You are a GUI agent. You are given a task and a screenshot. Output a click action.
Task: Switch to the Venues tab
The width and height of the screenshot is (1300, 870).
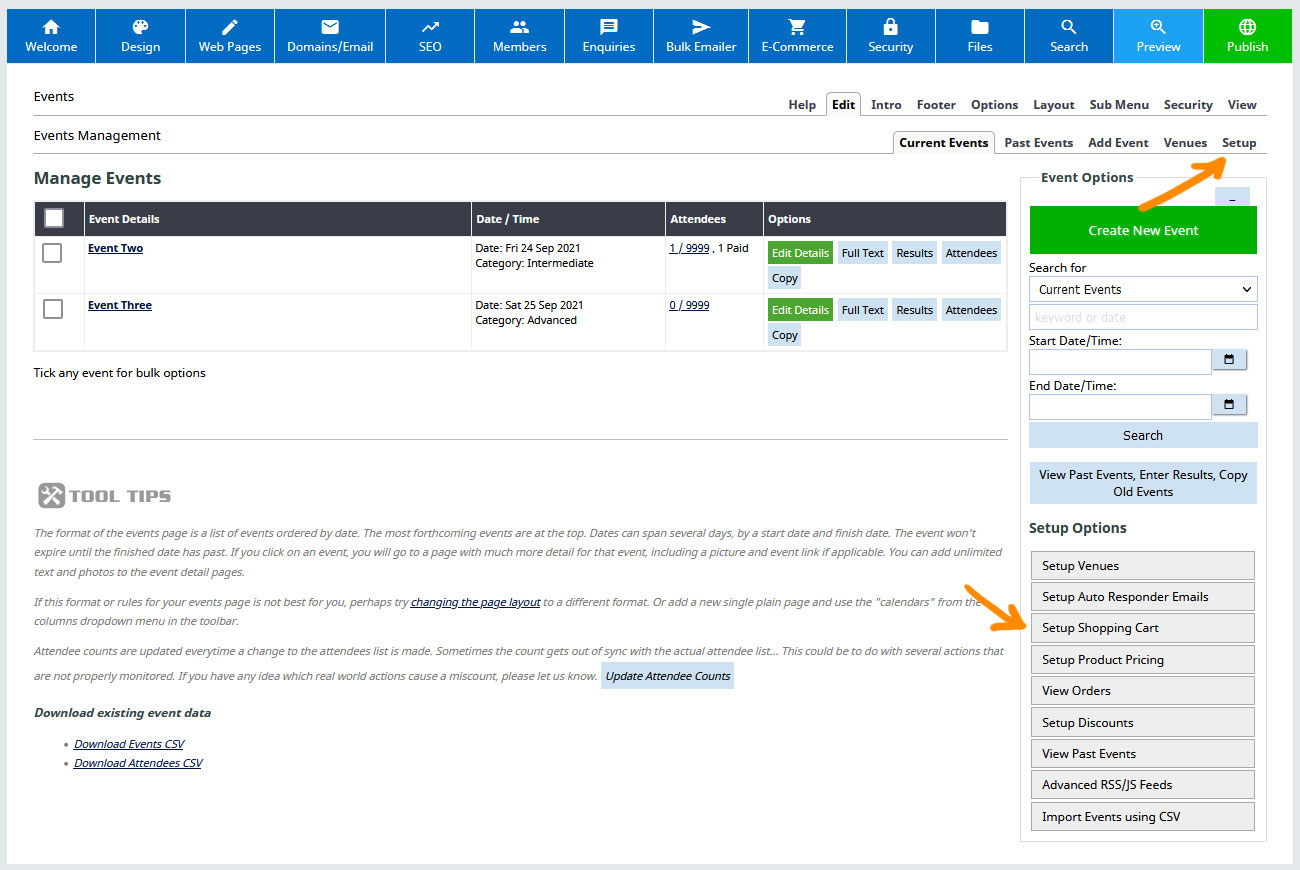[1185, 143]
